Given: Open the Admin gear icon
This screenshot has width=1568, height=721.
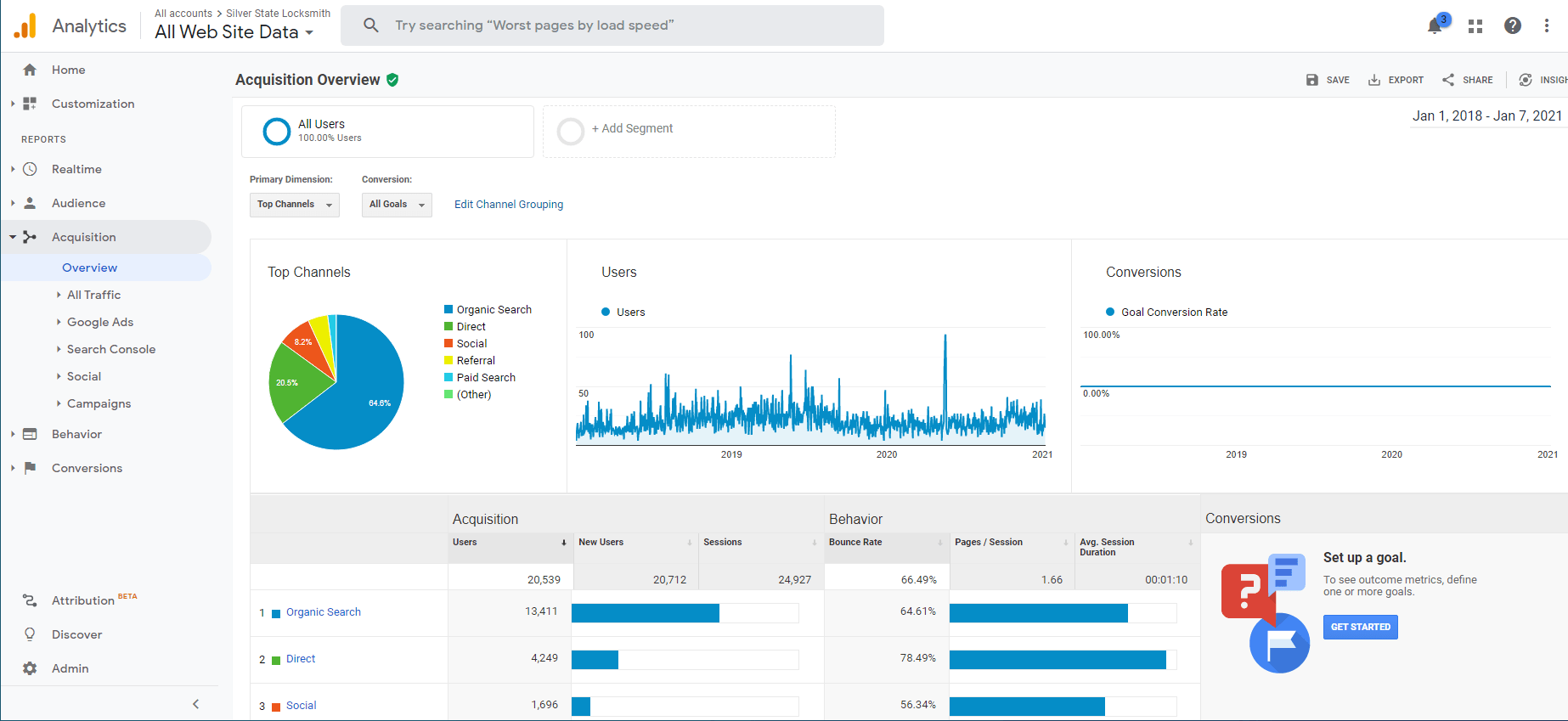Looking at the screenshot, I should point(30,668).
